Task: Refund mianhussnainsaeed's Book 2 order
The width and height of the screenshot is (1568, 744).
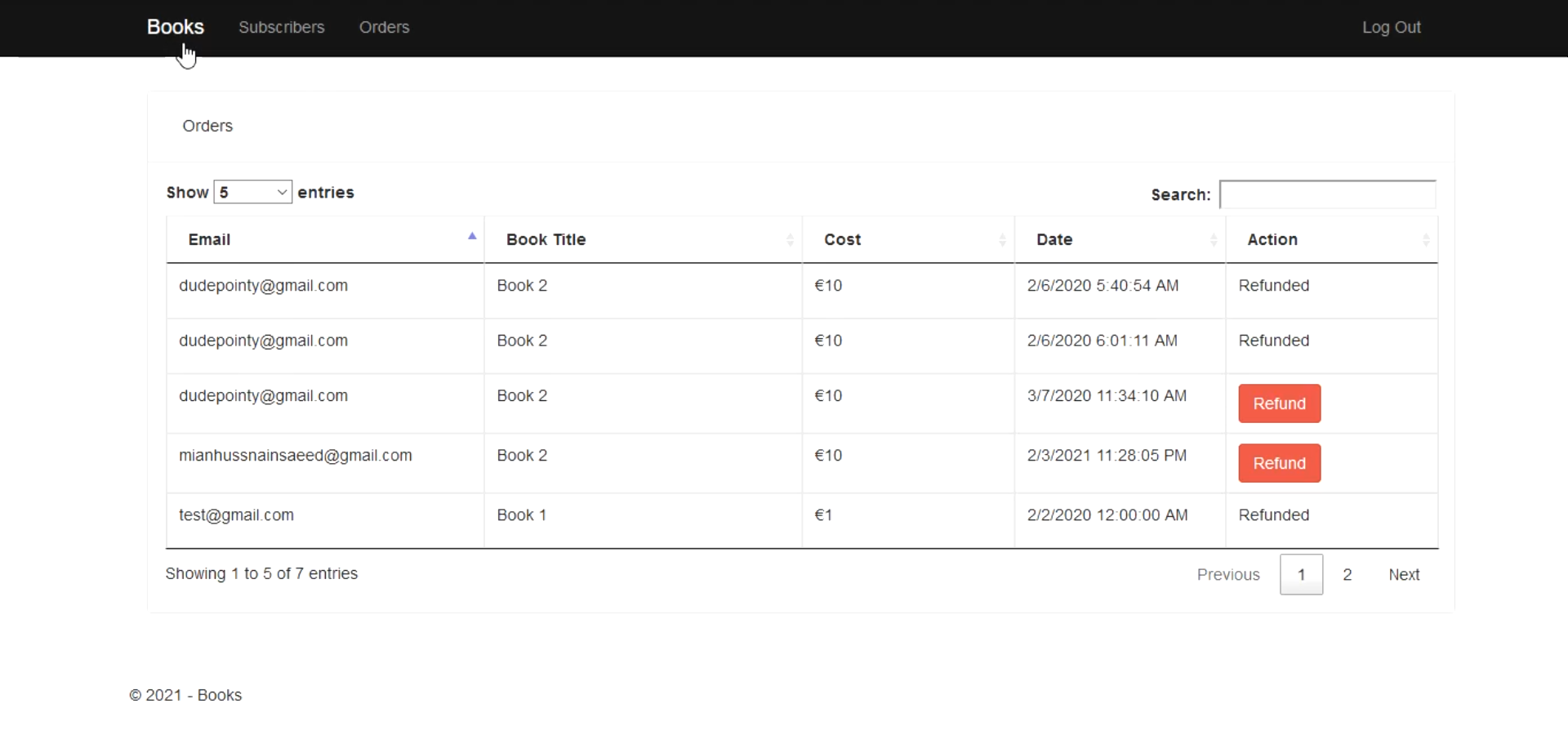Action: coord(1279,463)
